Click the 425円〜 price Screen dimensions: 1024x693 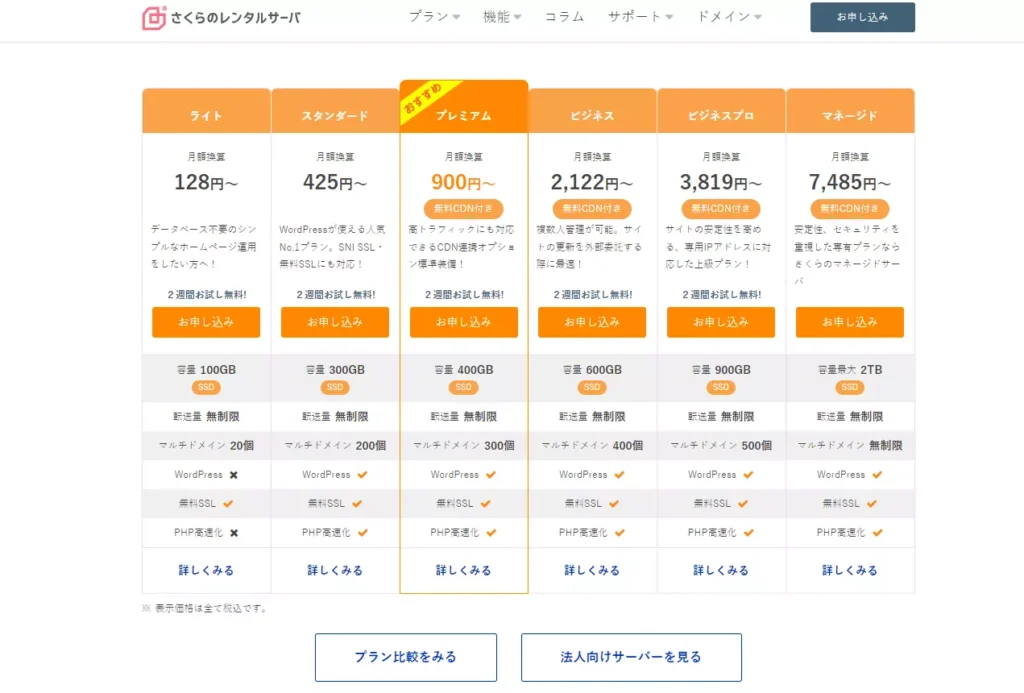pos(334,182)
